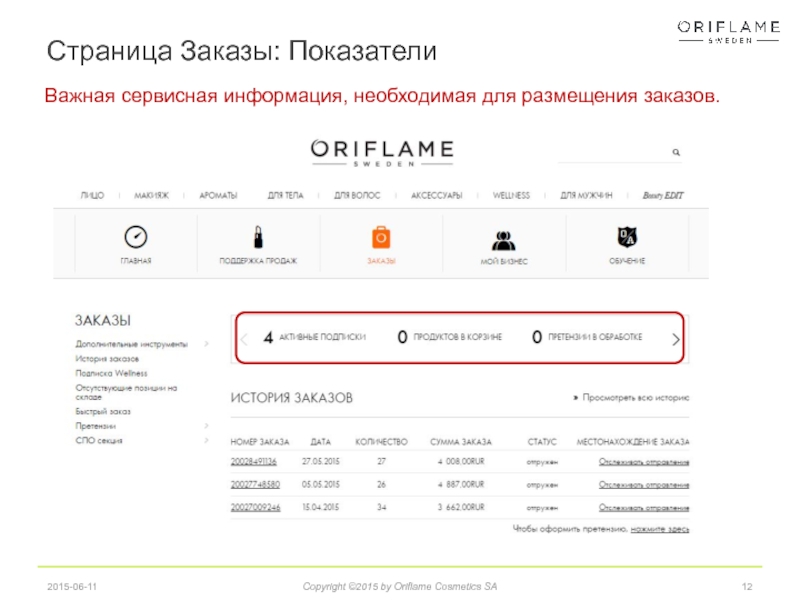This screenshot has width=800, height=600.
Task: Click the ИСТОРИЯ ЗАКАЗОВ section heading
Action: [291, 398]
